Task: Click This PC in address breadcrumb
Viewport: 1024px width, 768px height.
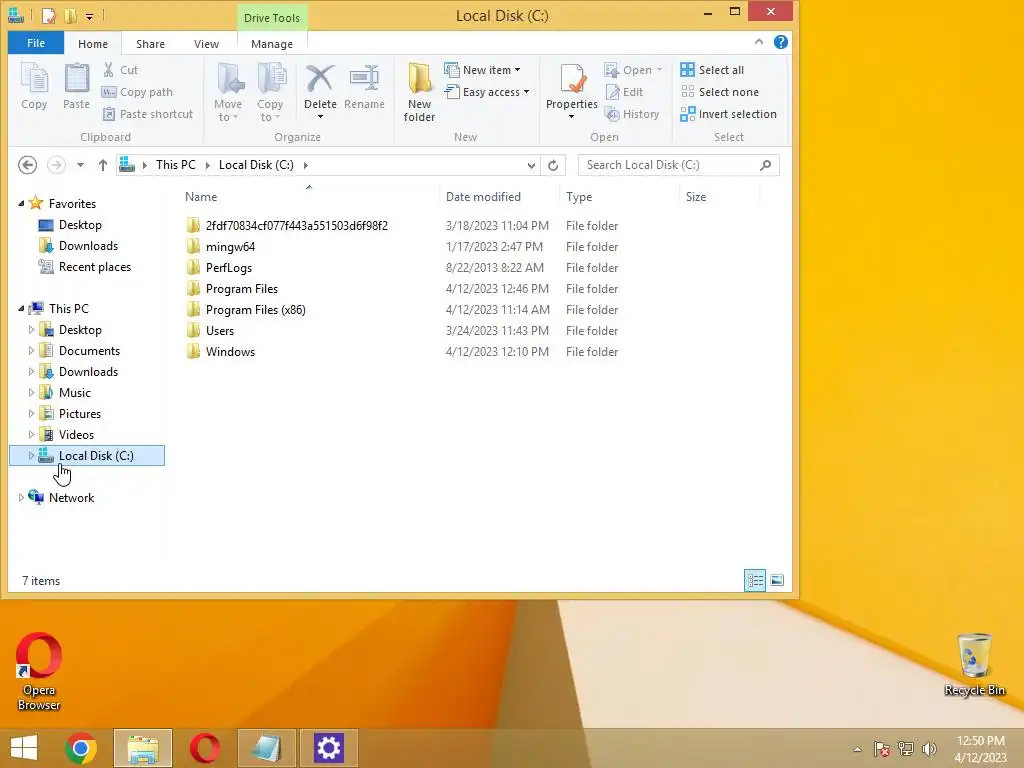Action: coord(176,165)
